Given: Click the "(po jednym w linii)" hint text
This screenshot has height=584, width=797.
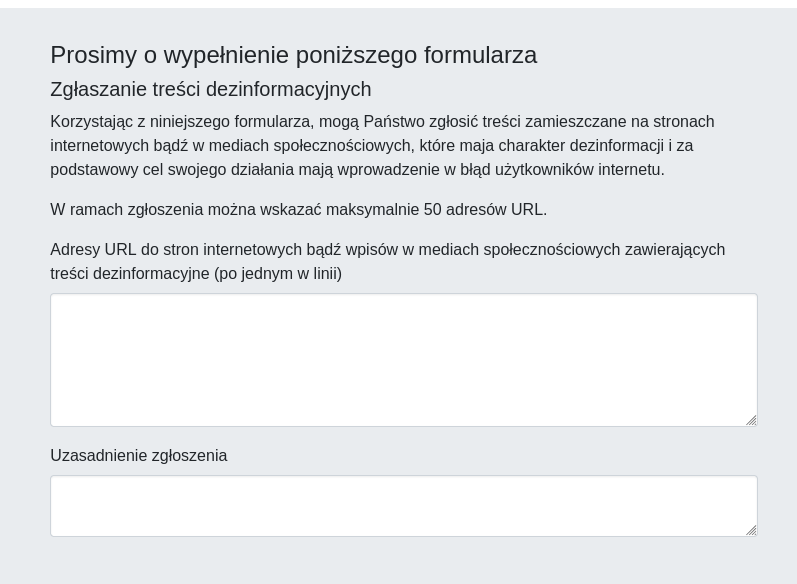Looking at the screenshot, I should tap(278, 274).
